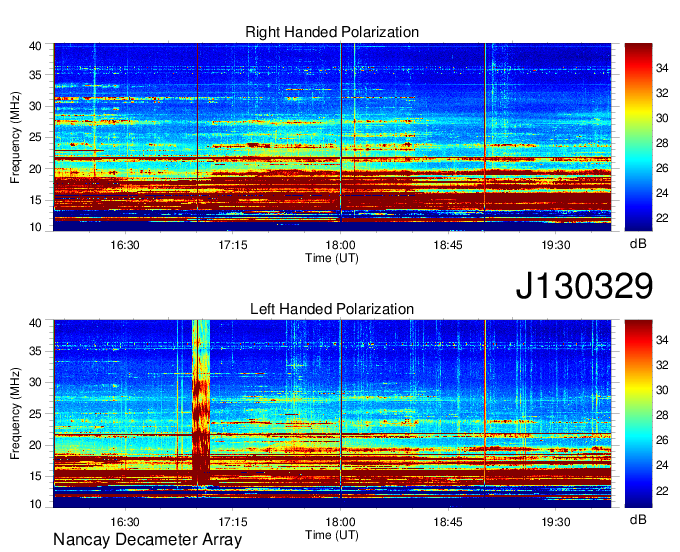This screenshot has width=680, height=552.
Task: Click the J130329 observation identifier
Action: [x=584, y=285]
